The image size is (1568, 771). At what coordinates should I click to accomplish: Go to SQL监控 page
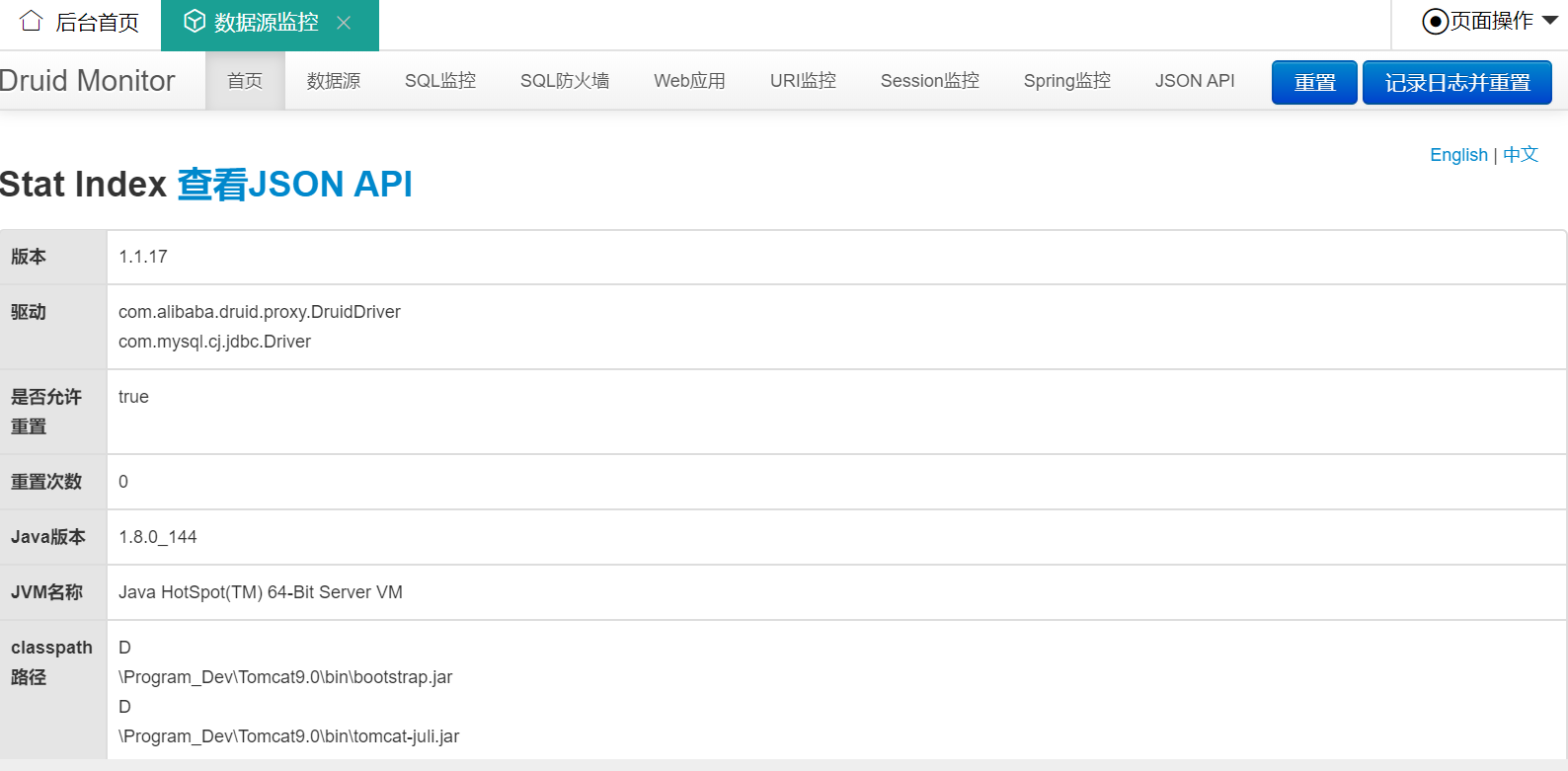(x=440, y=81)
